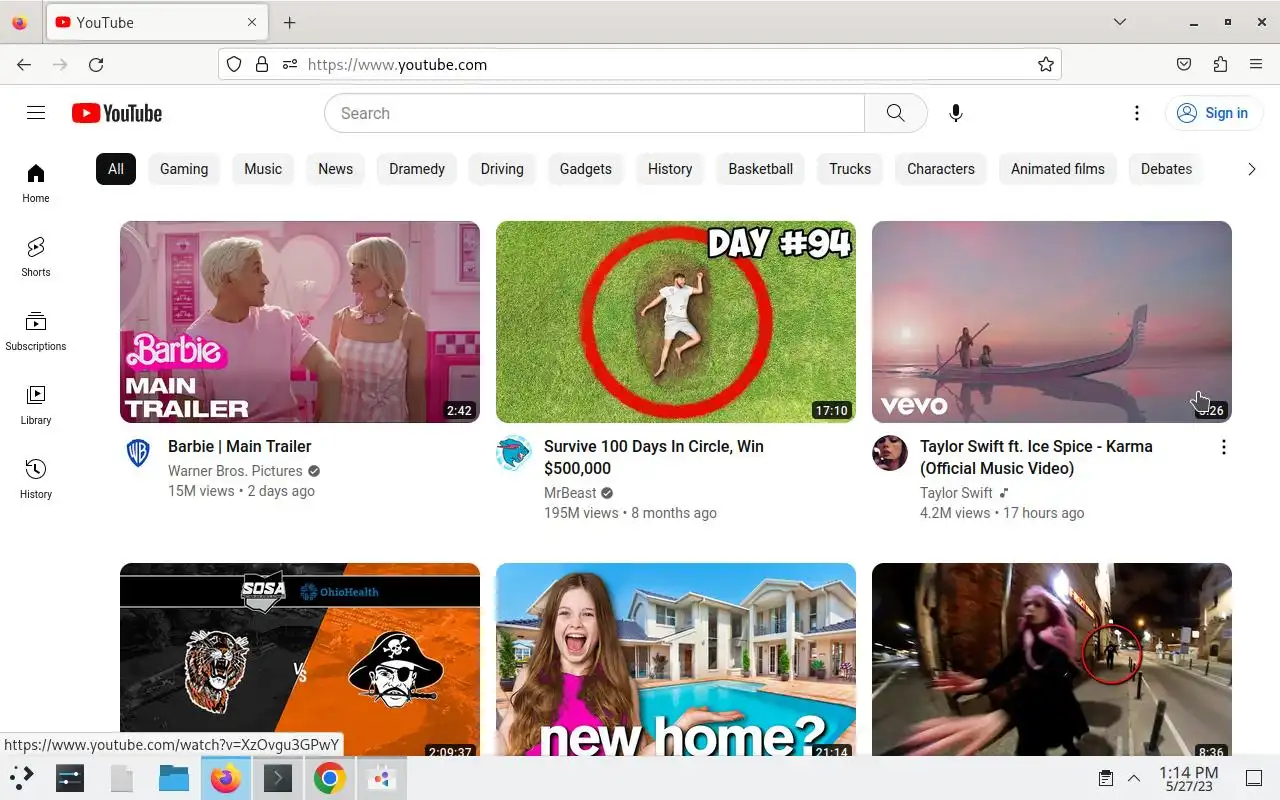Screen dimensions: 1280x800
Task: Open Firefox extensions menu
Action: [1220, 64]
